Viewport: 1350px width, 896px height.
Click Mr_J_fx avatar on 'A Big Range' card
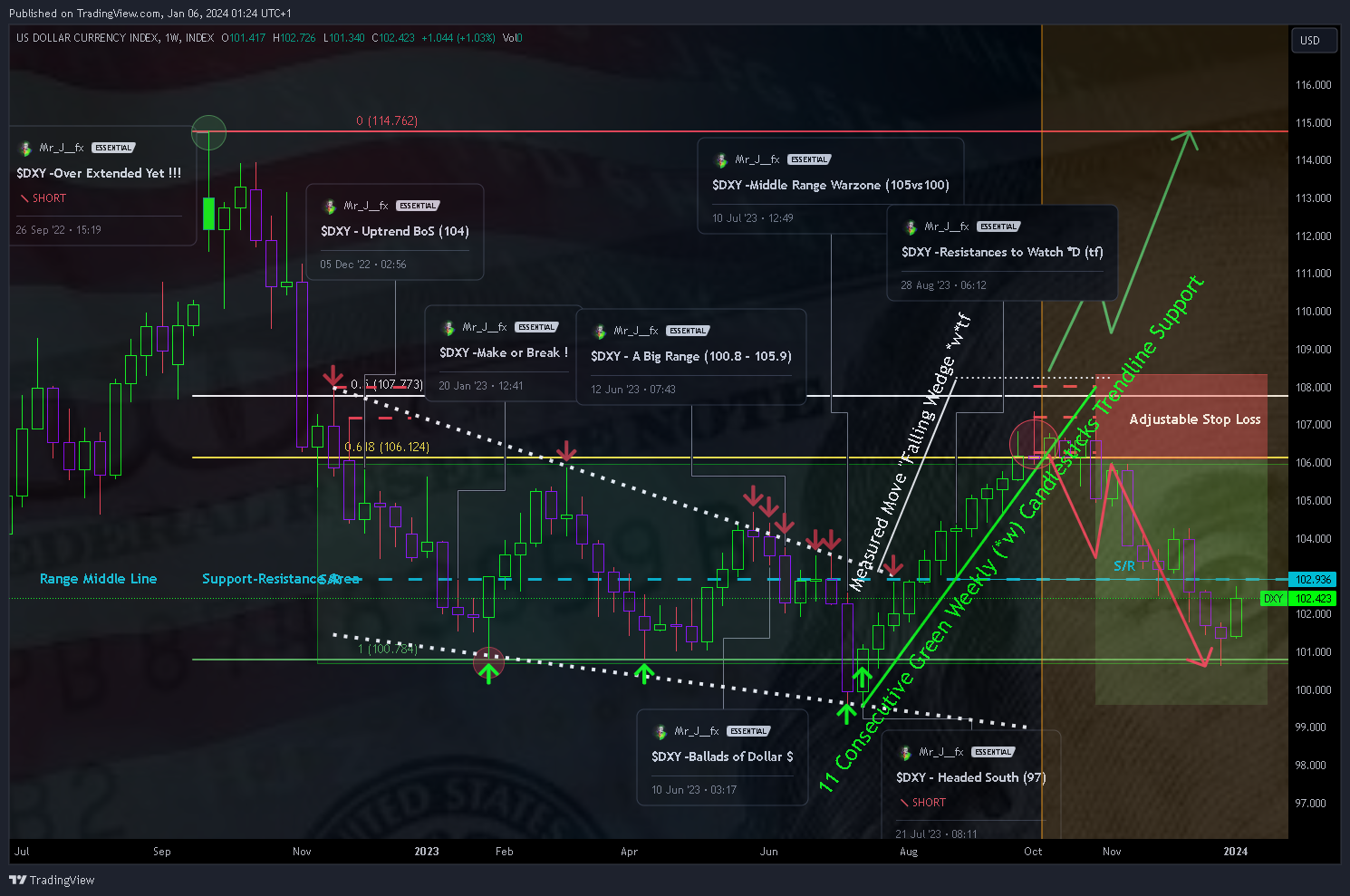click(x=599, y=331)
